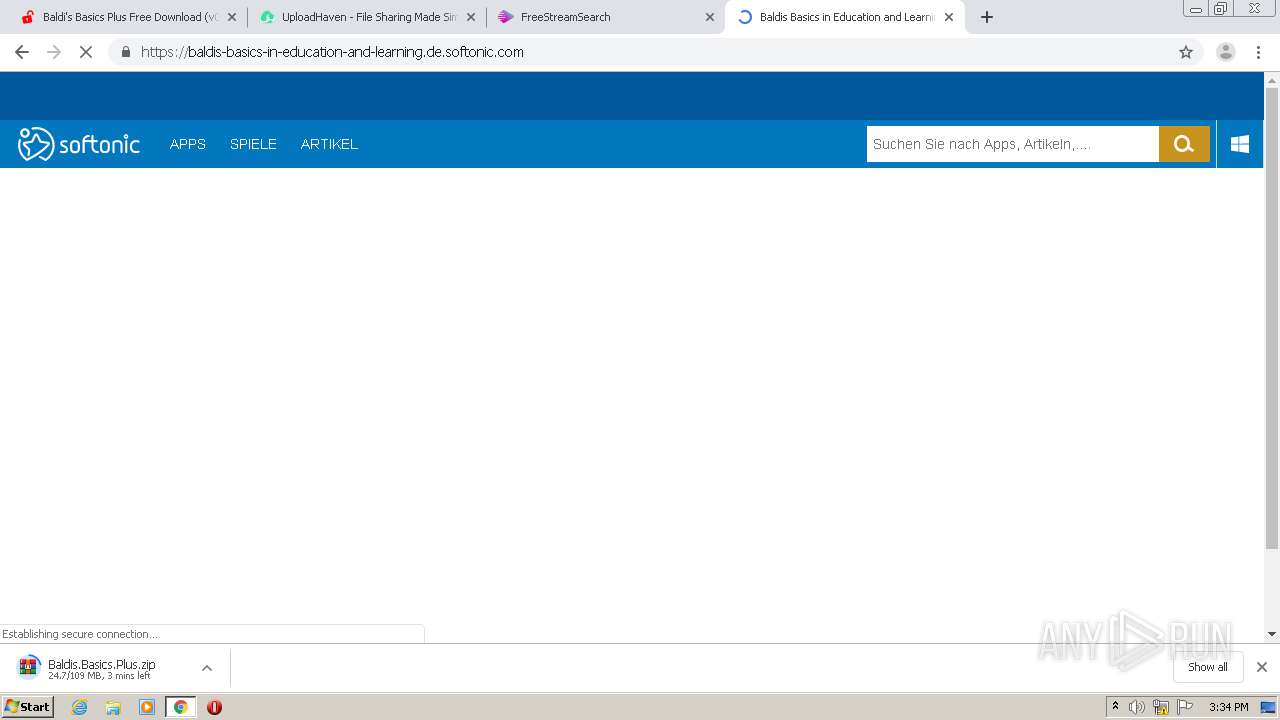Bookmark this page with the star
The height and width of the screenshot is (720, 1280).
1186,52
